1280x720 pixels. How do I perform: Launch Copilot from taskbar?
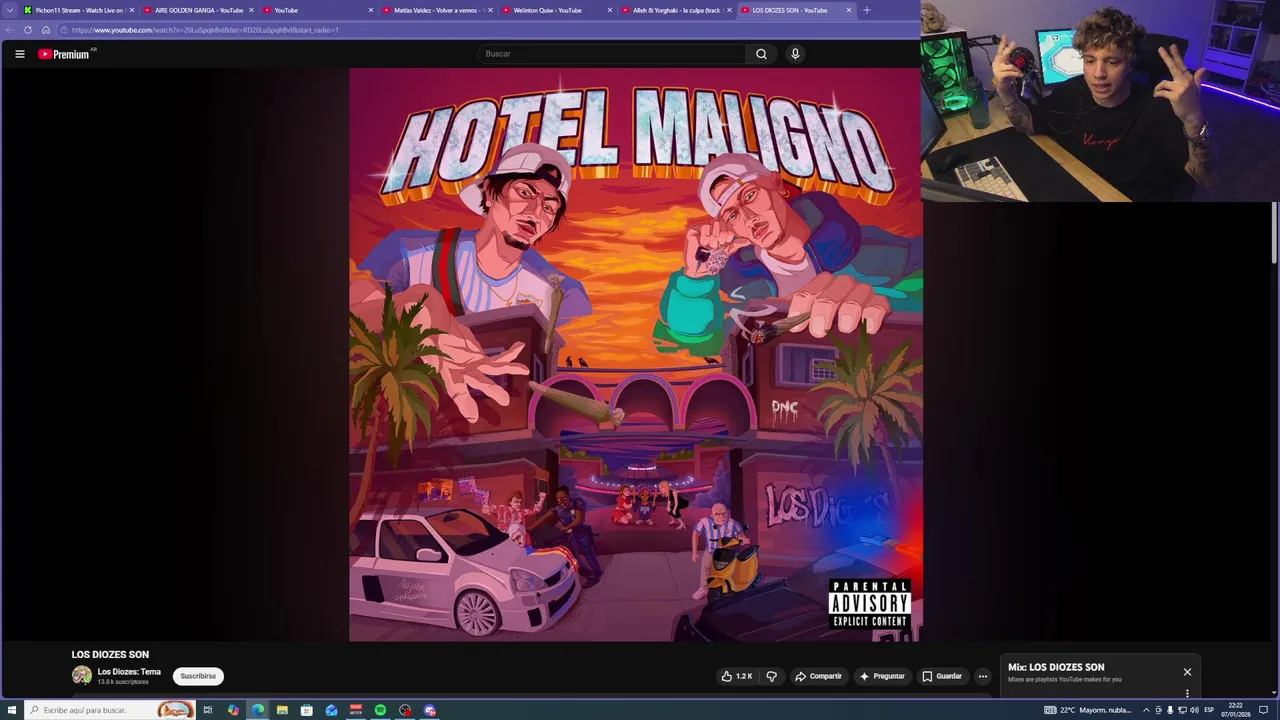point(233,710)
